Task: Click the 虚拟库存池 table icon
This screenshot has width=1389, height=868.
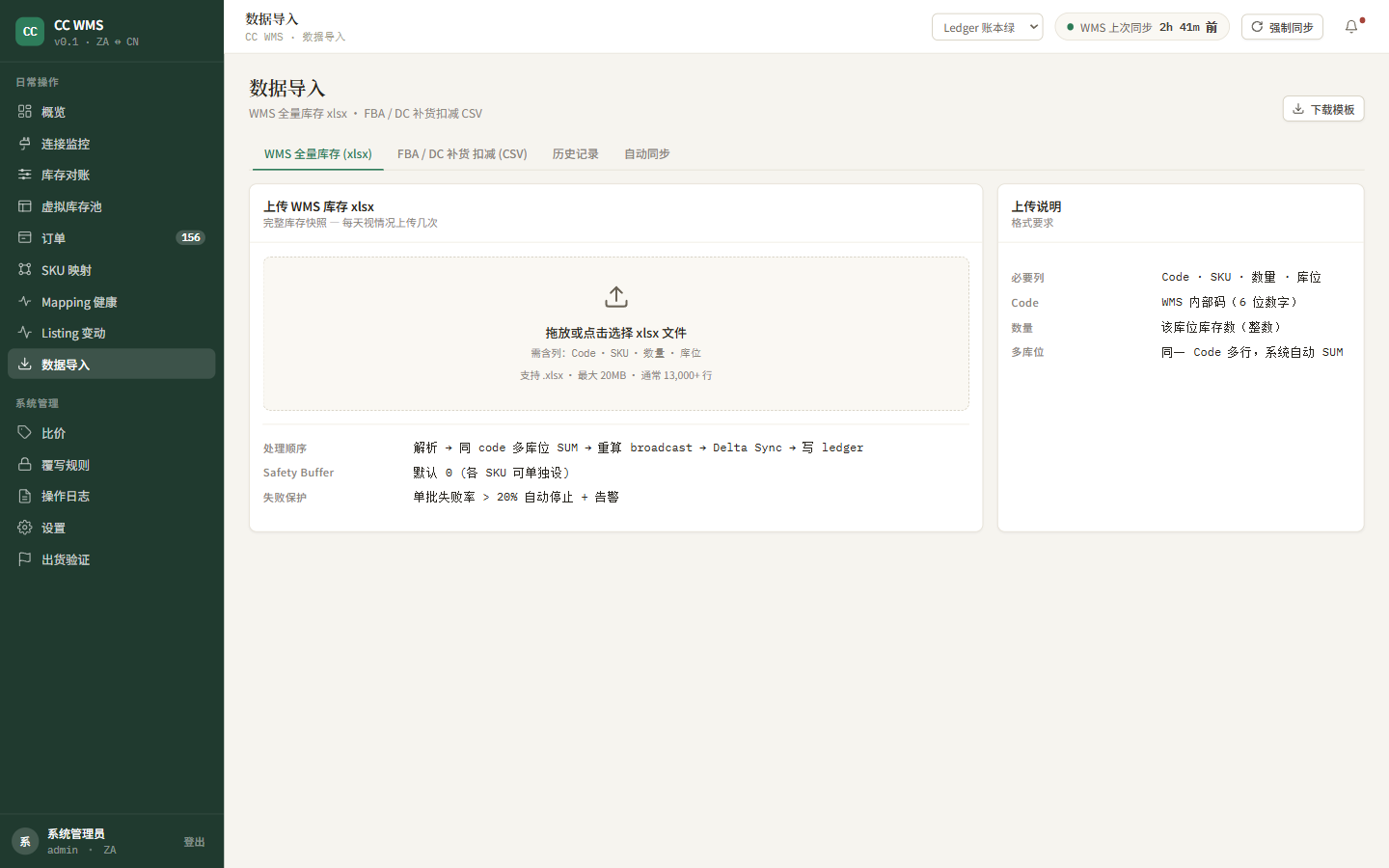Action: (25, 206)
